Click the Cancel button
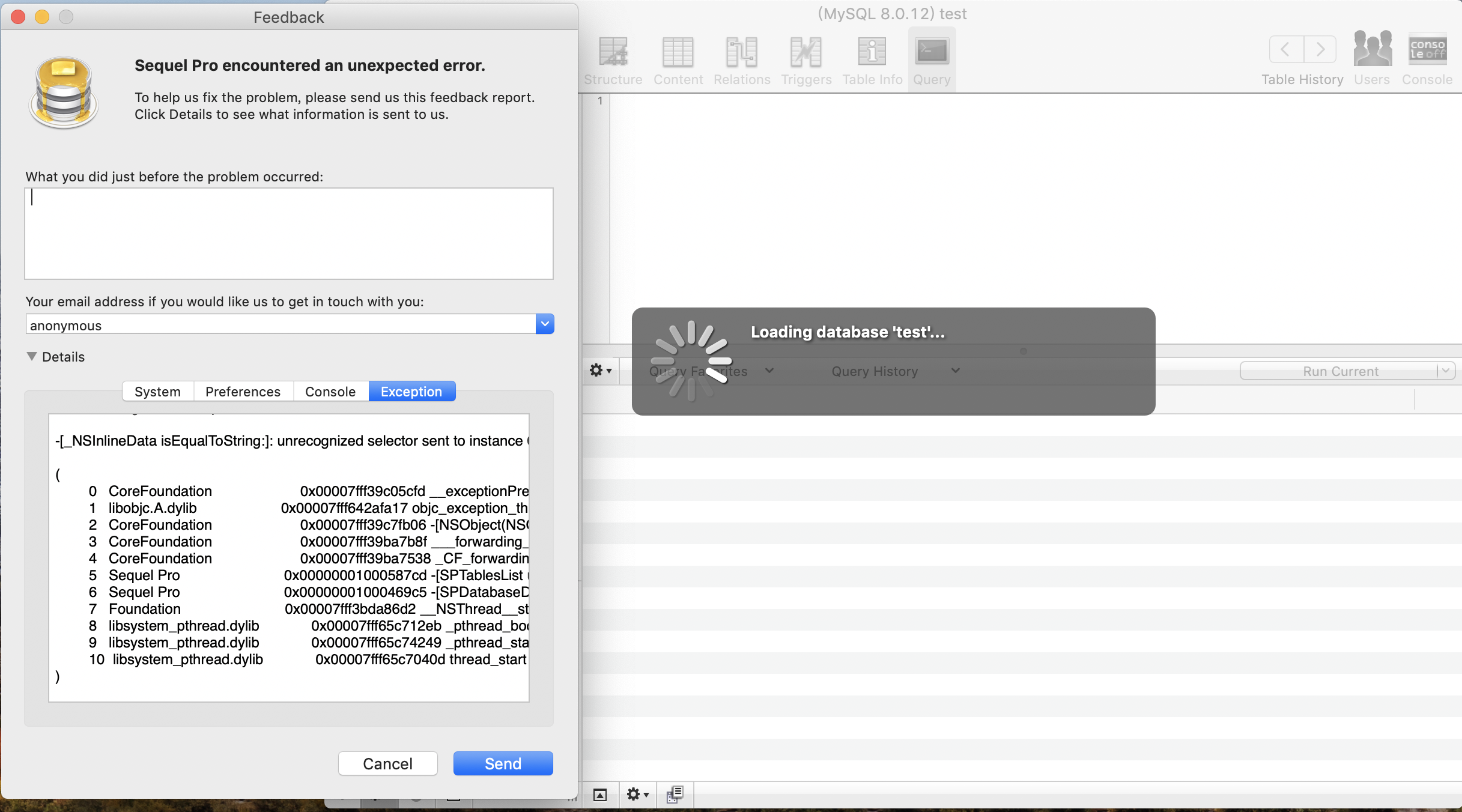This screenshot has width=1462, height=812. click(387, 763)
